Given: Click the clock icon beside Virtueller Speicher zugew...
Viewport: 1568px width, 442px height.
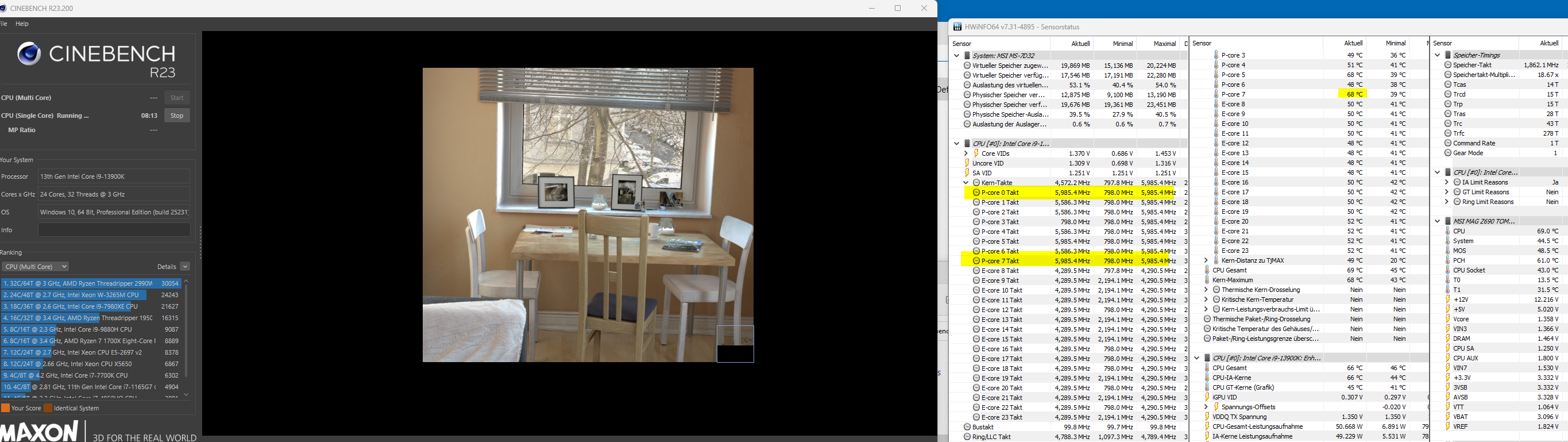Looking at the screenshot, I should pyautogui.click(x=967, y=65).
